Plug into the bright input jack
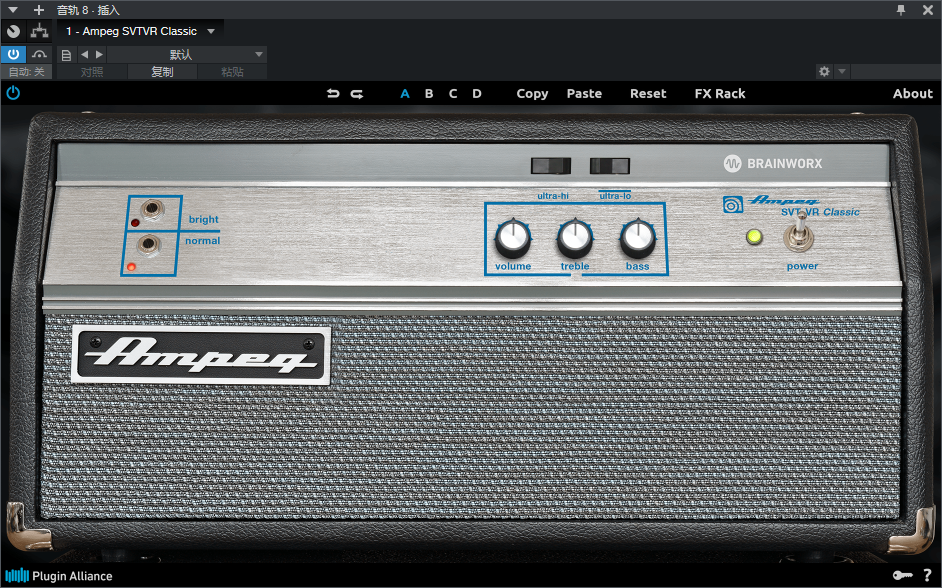 coord(153,208)
